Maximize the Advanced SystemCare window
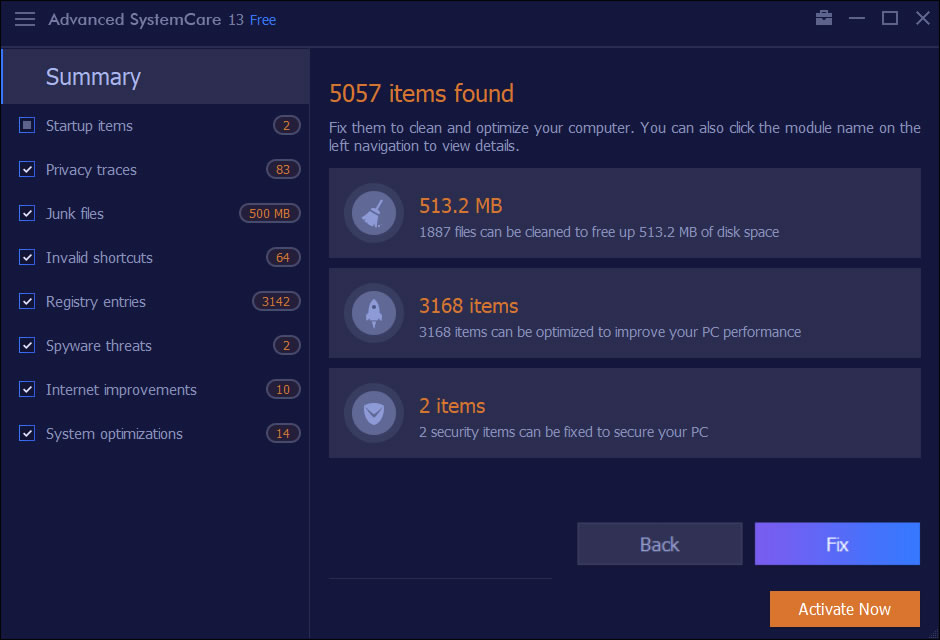This screenshot has width=940, height=640. [890, 19]
